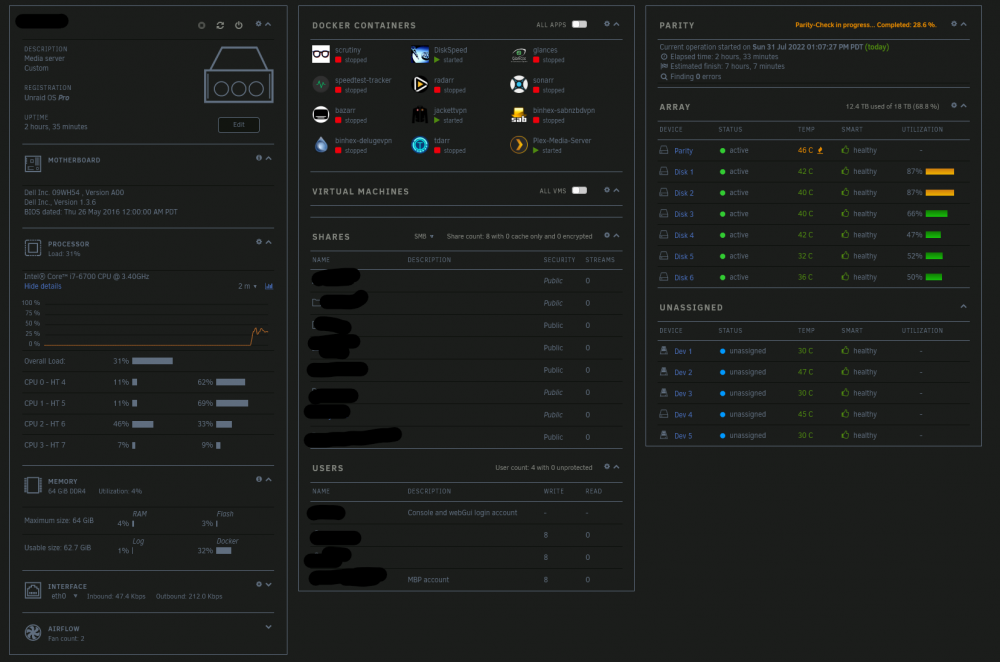Open the 2 m CPU graph interval dropdown

pos(247,286)
